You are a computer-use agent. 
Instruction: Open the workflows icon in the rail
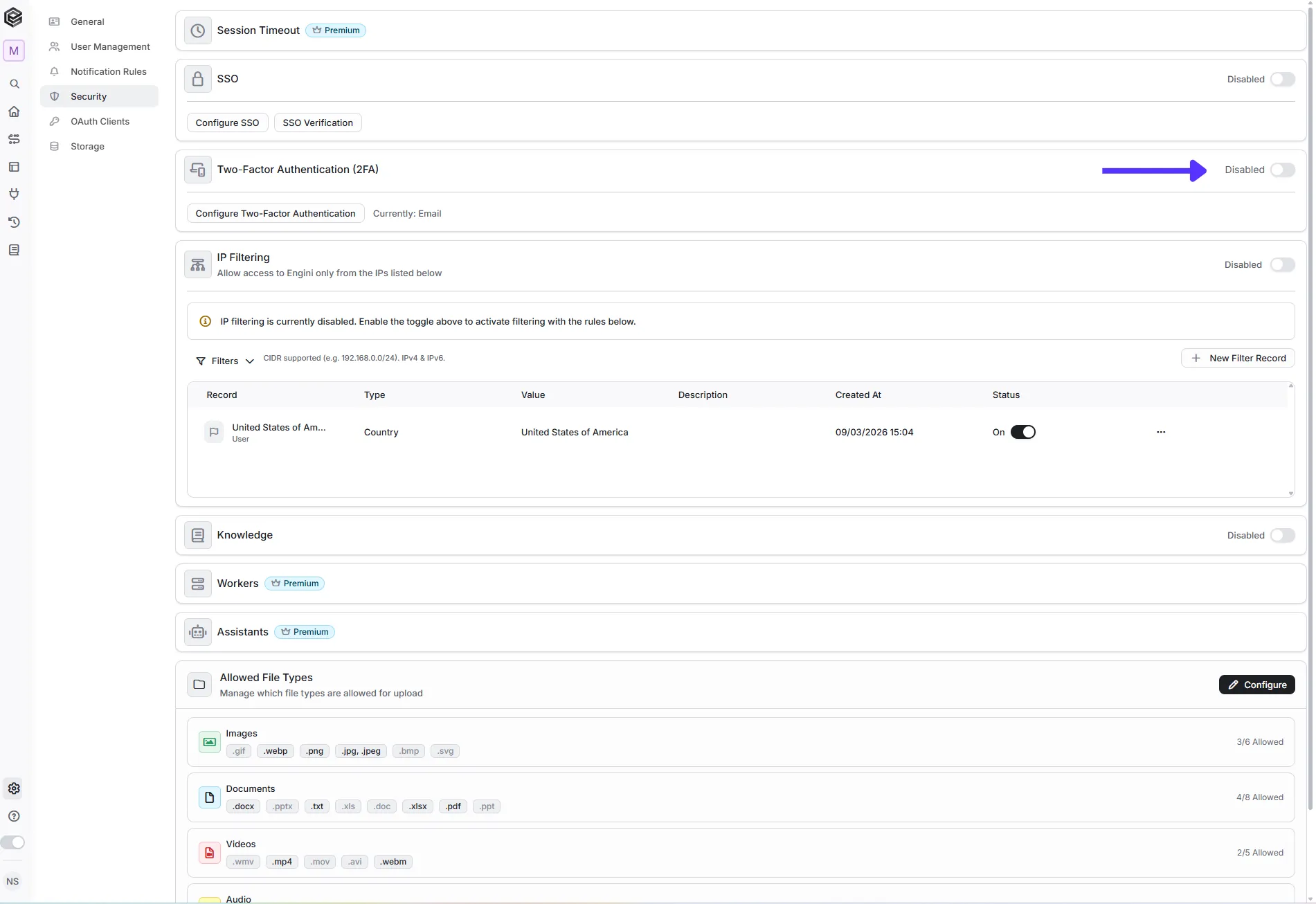point(14,139)
